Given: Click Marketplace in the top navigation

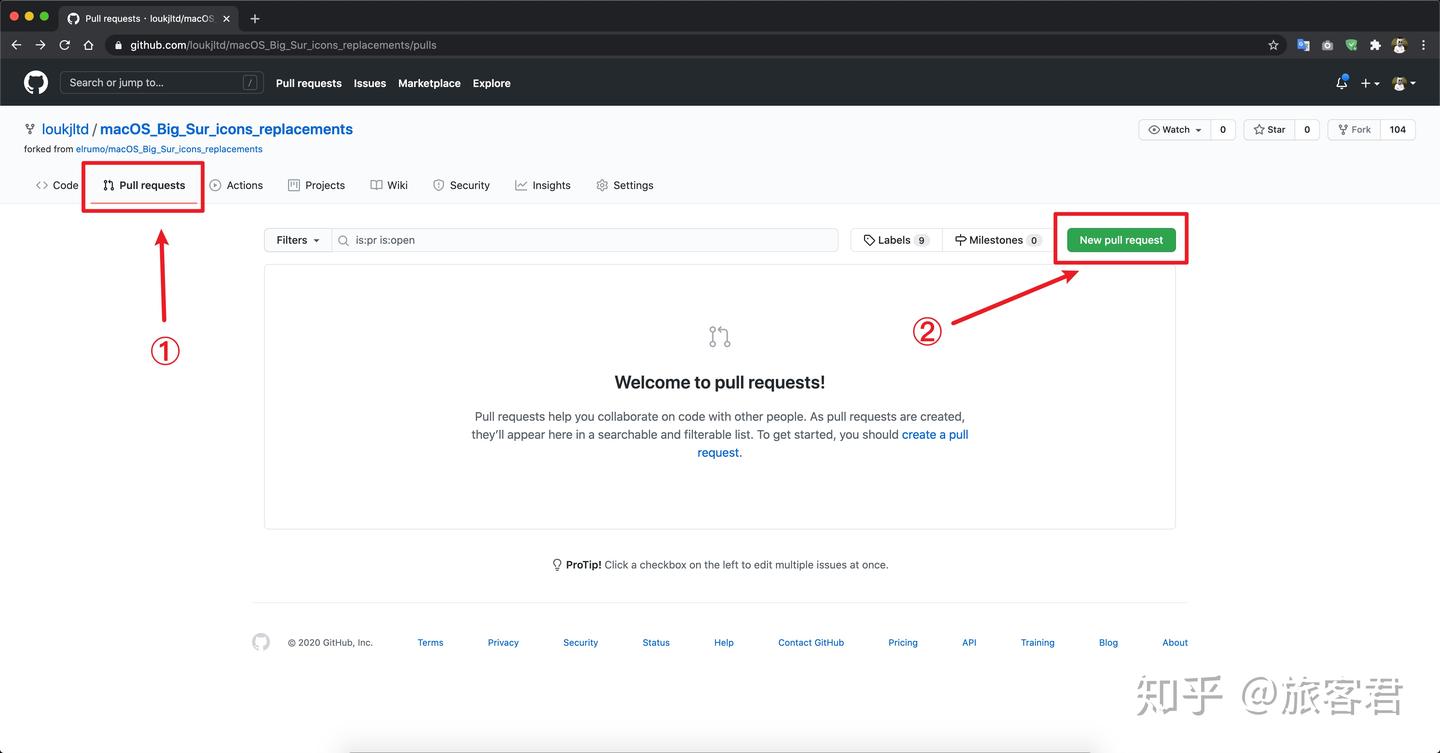Looking at the screenshot, I should pyautogui.click(x=429, y=84).
